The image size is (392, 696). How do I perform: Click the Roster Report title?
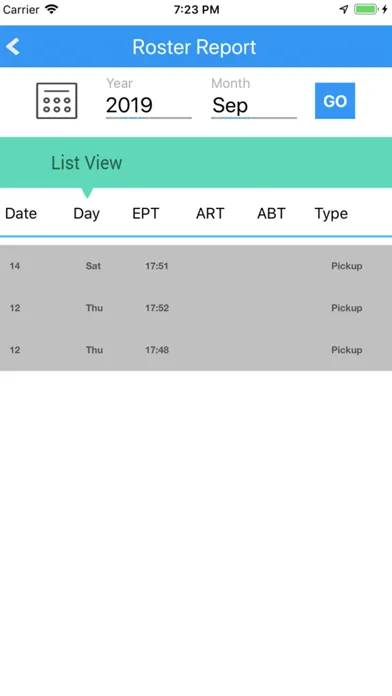(x=194, y=47)
